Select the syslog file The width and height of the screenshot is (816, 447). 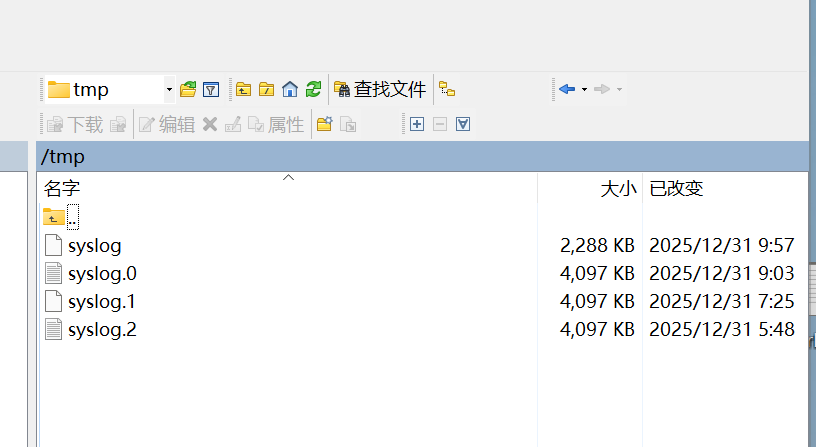pyautogui.click(x=95, y=245)
